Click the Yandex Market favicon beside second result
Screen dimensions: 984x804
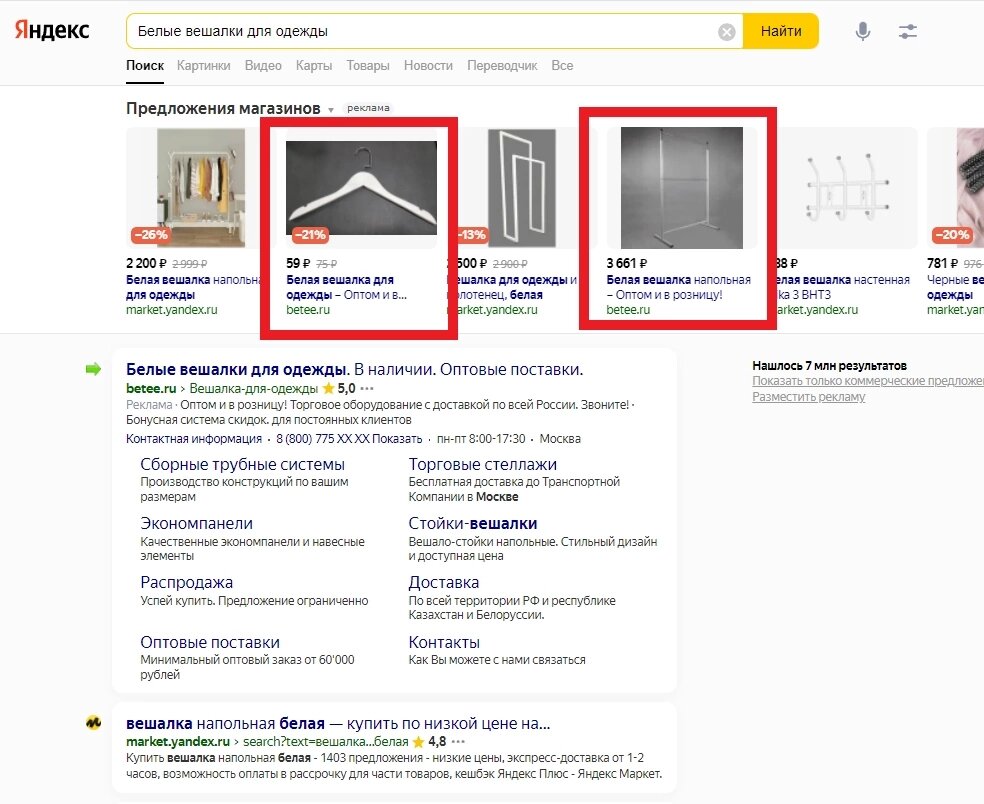click(94, 723)
